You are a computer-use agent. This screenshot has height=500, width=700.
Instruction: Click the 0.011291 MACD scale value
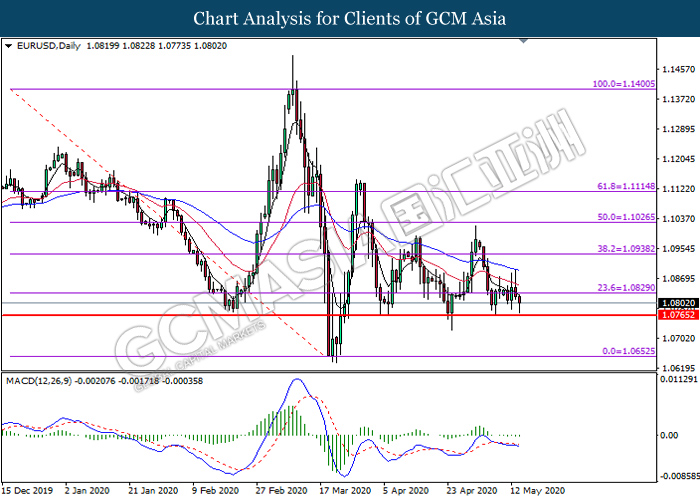click(677, 380)
